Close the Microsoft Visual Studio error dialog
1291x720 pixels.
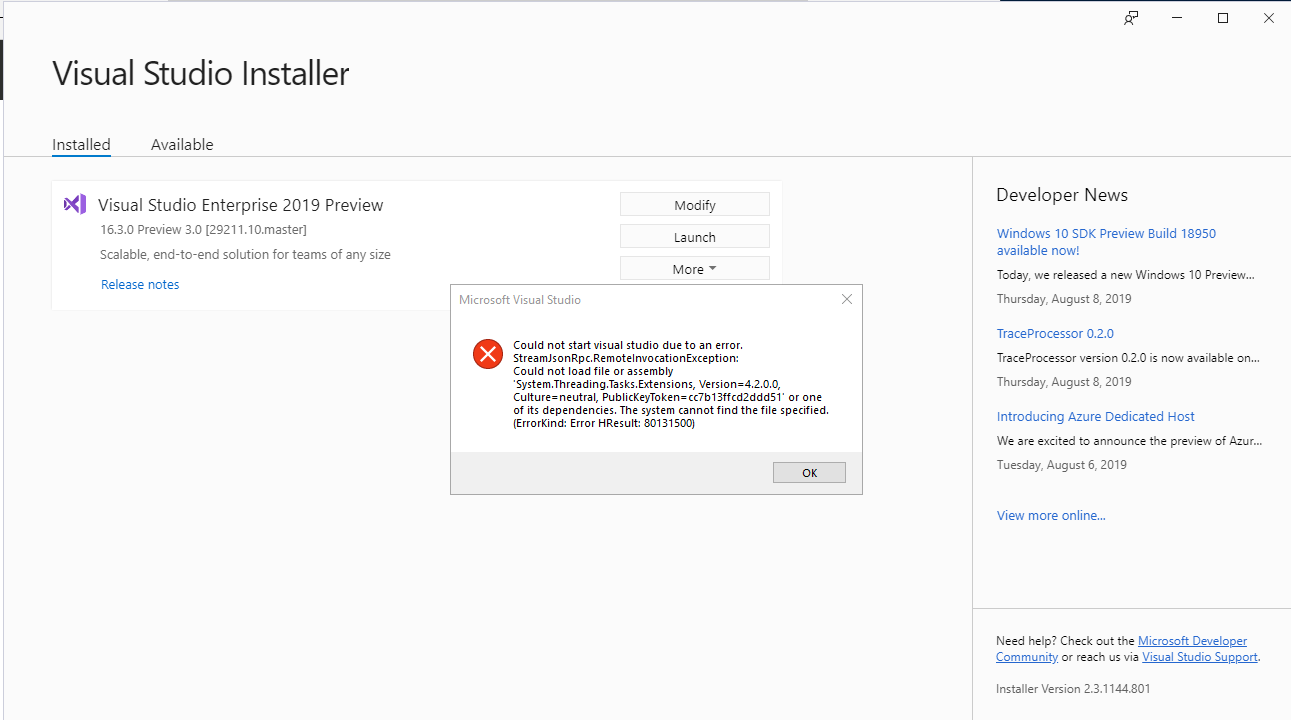click(846, 298)
